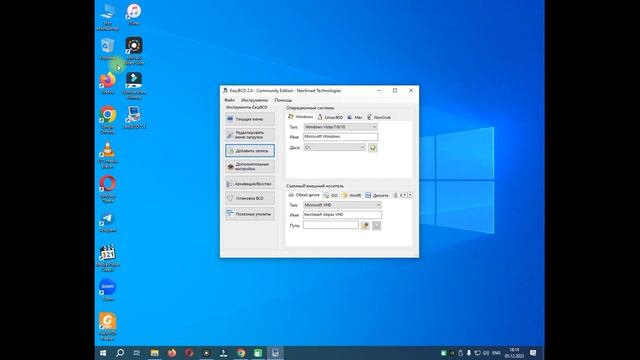Open Chrome from the taskbar
Screen dimensions: 640x360
(x=241, y=353)
